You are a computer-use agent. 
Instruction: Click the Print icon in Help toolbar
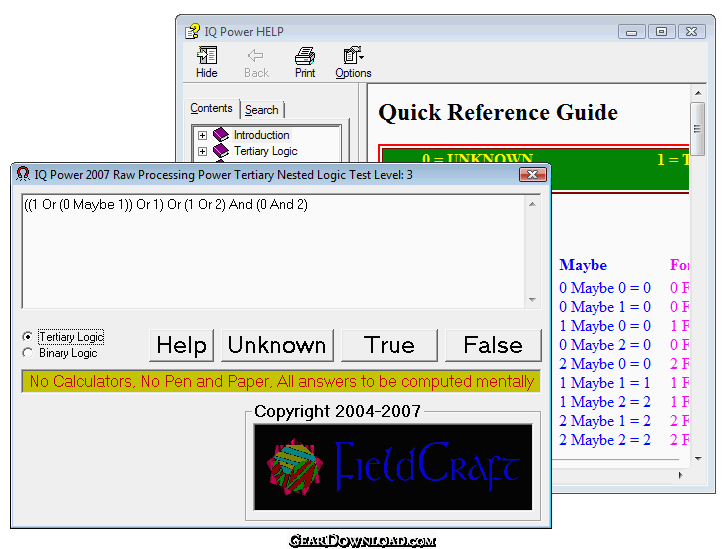305,62
